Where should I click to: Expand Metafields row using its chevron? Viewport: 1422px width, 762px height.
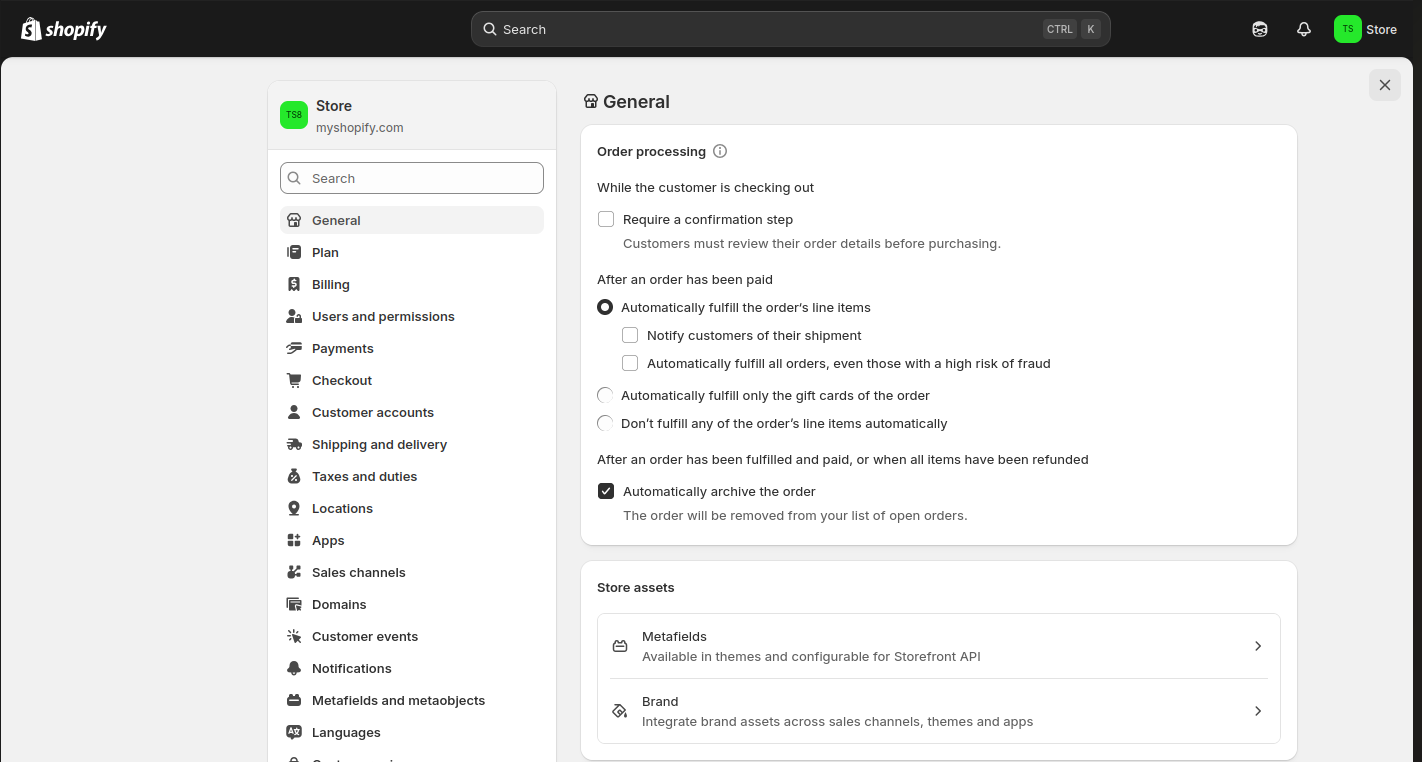(x=1258, y=646)
